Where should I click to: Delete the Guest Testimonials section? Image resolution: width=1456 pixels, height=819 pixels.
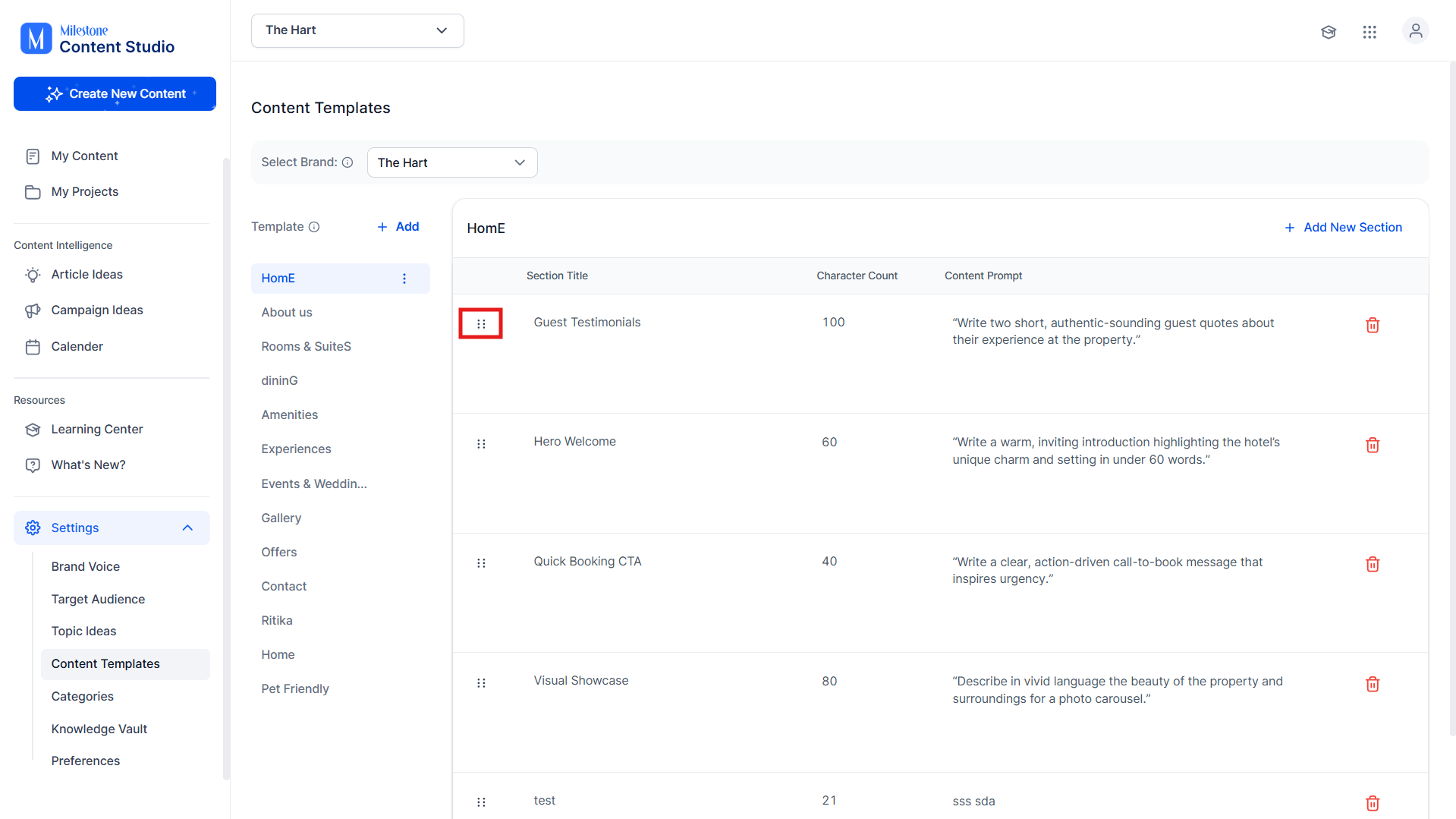(1373, 326)
